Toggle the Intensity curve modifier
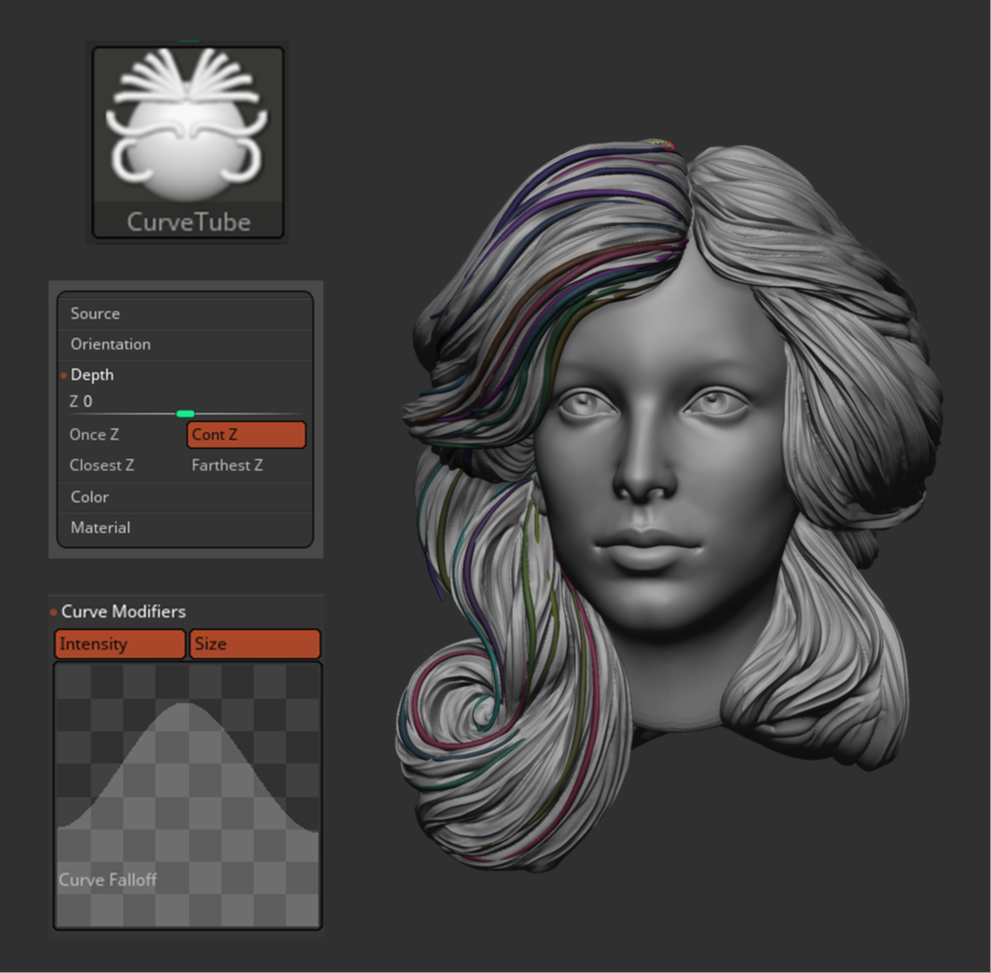This screenshot has height=973, width=991. click(x=119, y=644)
